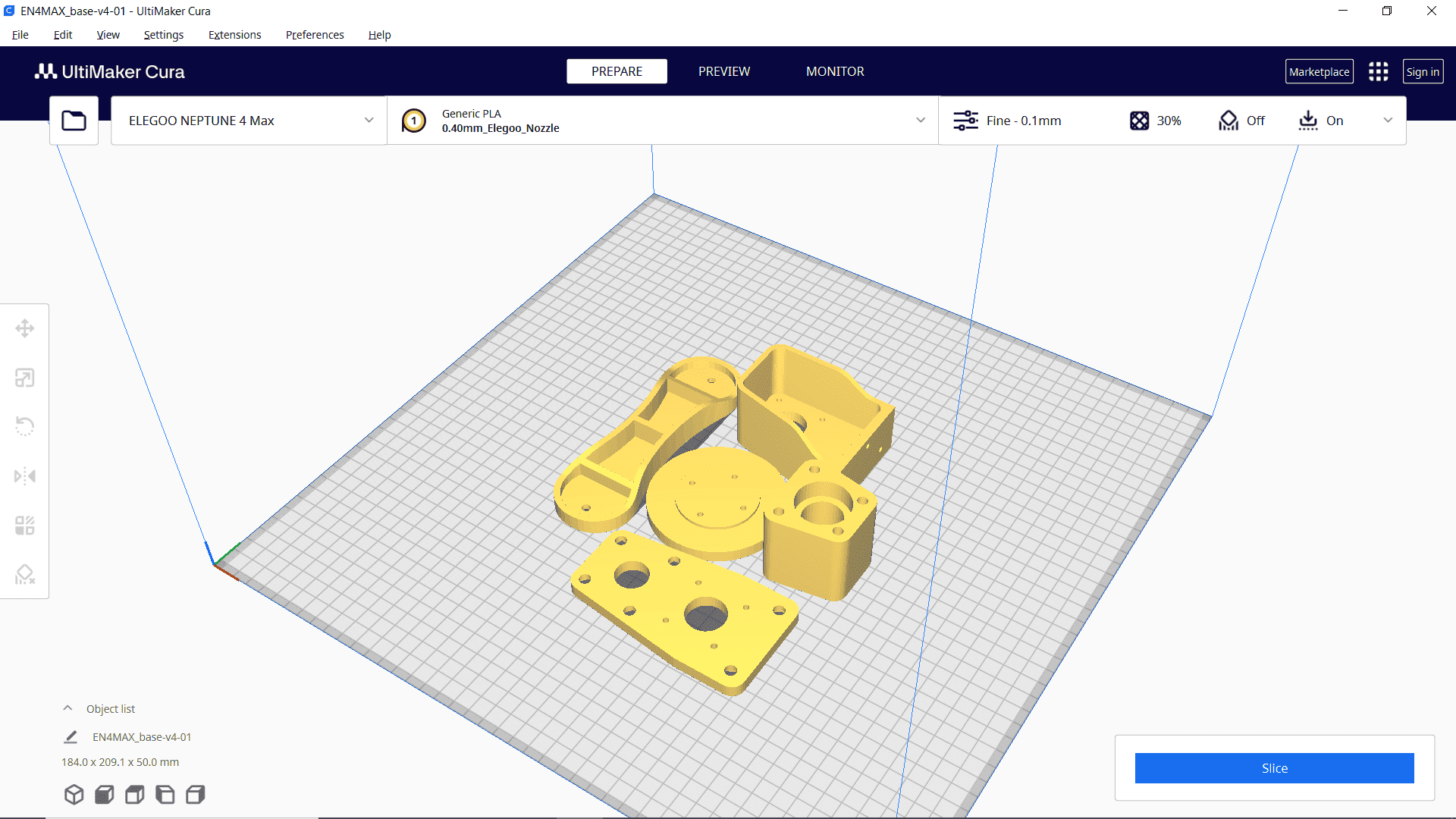Open the application switcher grid icon
This screenshot has height=819, width=1456.
click(1378, 71)
